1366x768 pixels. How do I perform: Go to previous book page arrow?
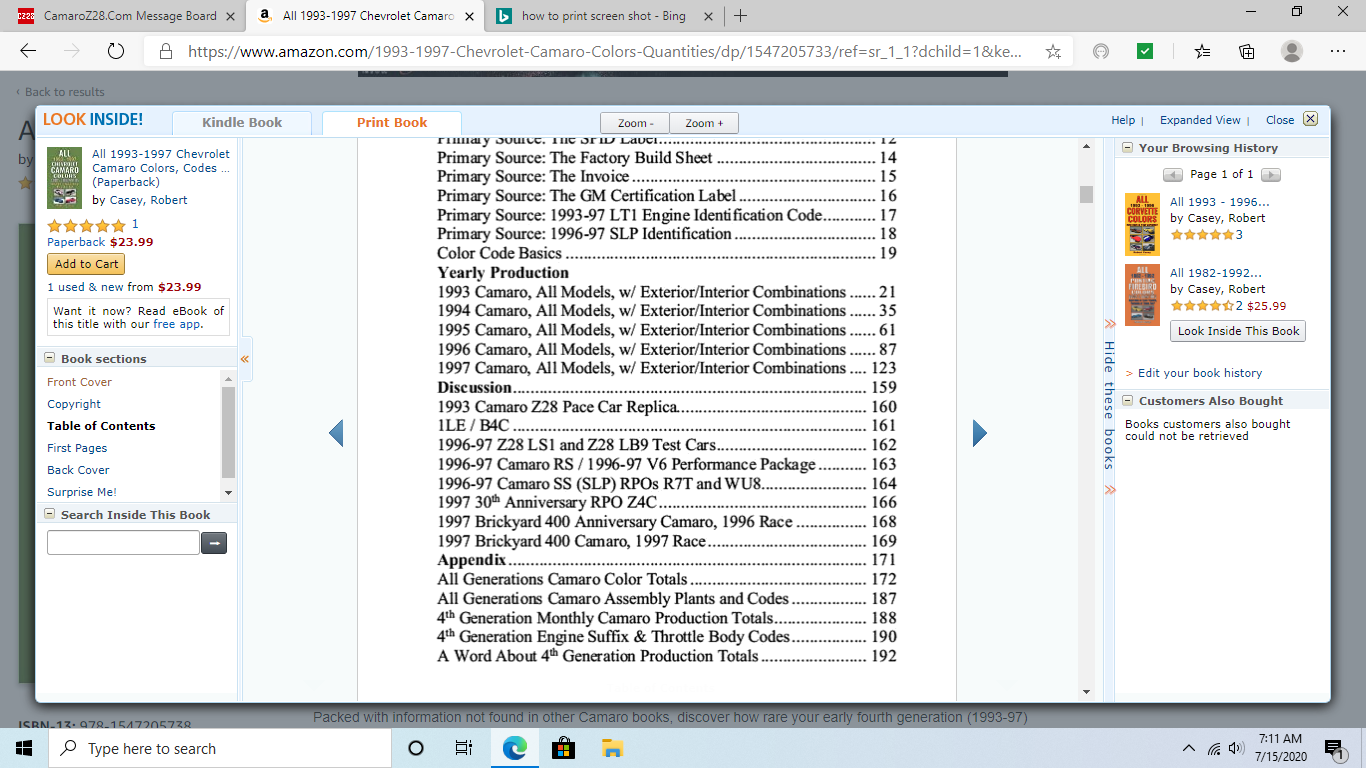(336, 433)
